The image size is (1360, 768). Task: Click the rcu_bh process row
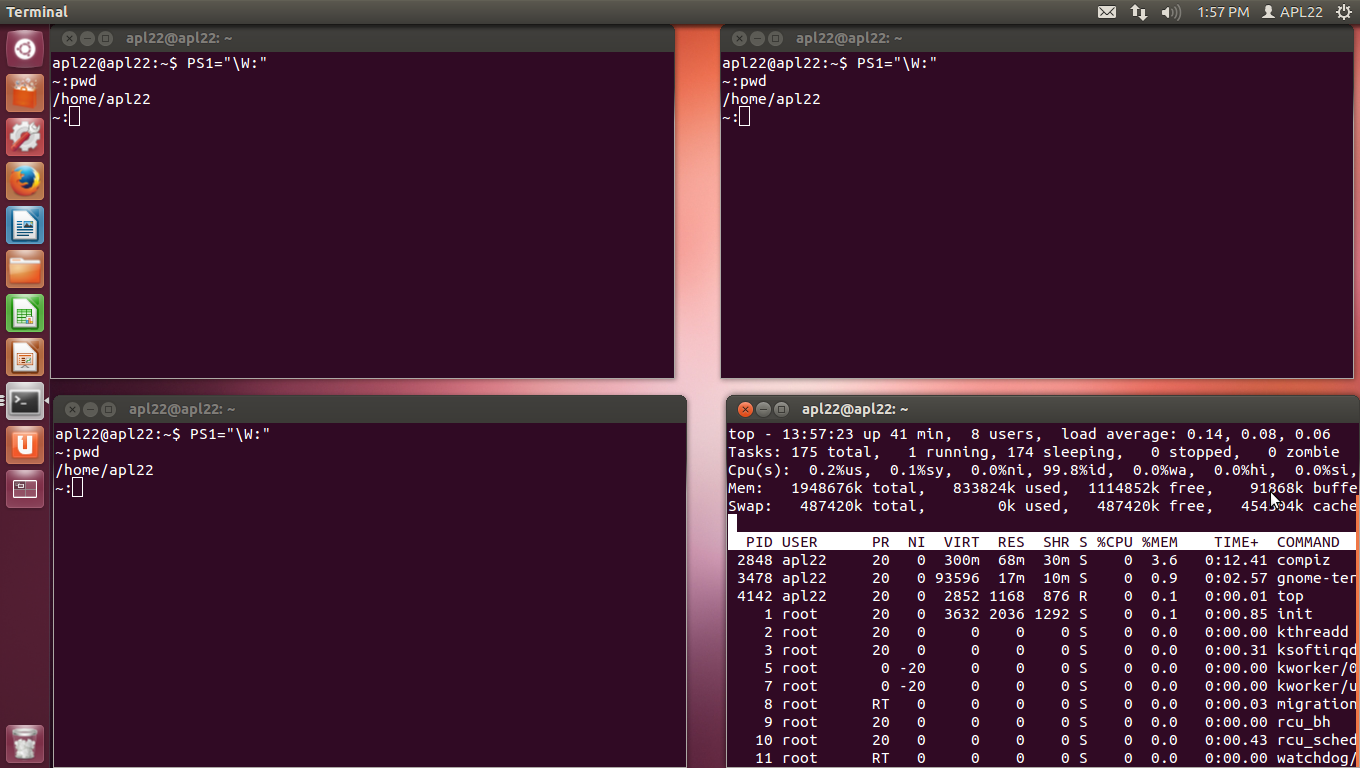pos(1042,722)
